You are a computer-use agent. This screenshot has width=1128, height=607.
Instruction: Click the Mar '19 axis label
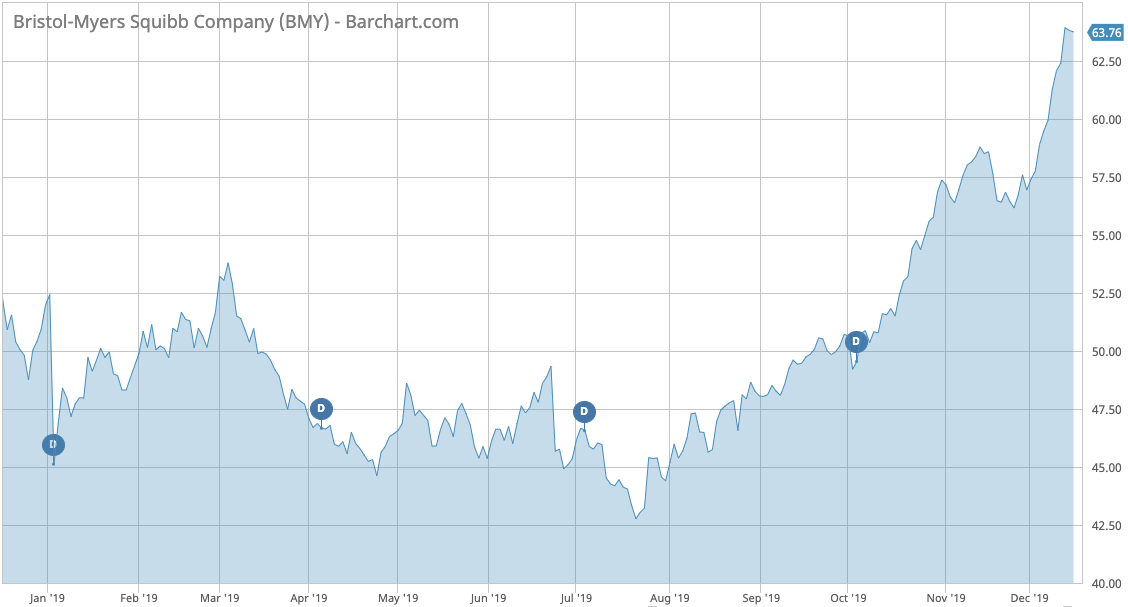click(220, 598)
